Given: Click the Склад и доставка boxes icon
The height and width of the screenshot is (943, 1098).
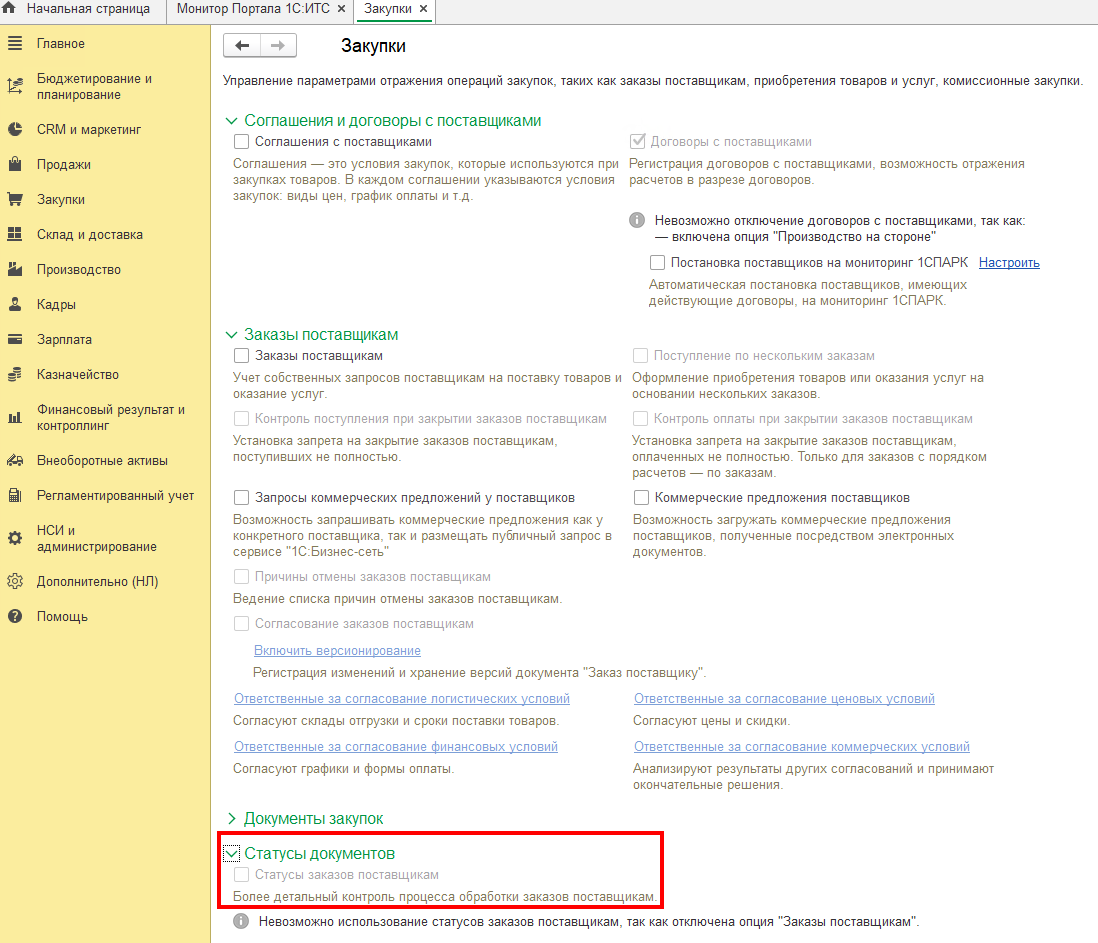Looking at the screenshot, I should (x=15, y=235).
